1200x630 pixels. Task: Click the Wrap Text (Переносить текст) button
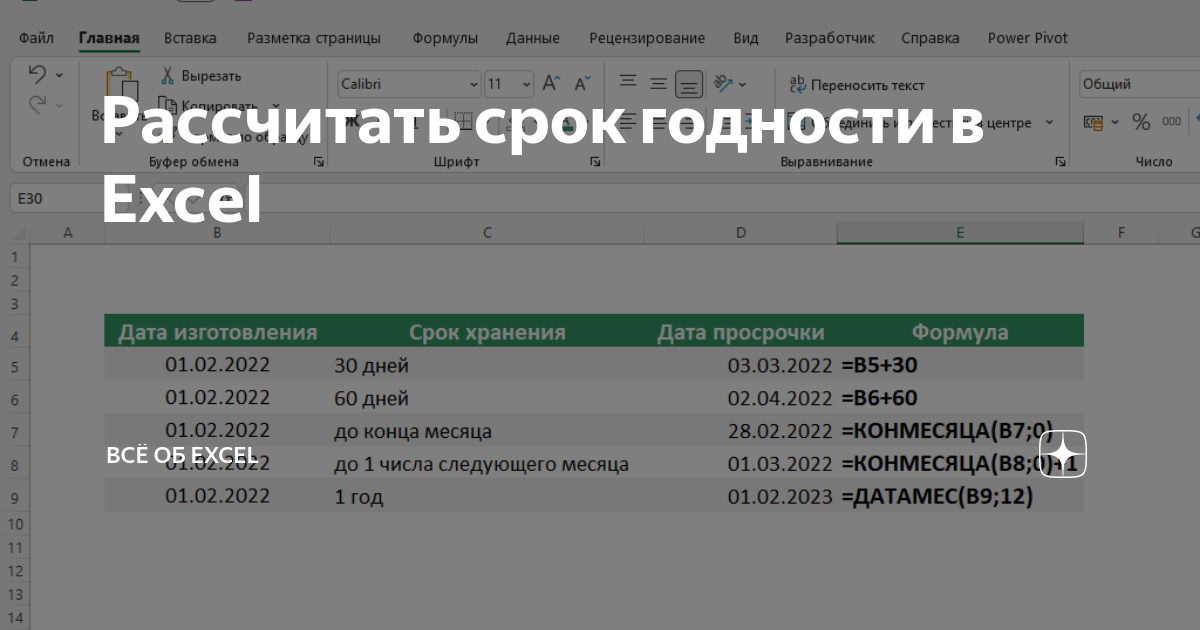pyautogui.click(x=857, y=86)
